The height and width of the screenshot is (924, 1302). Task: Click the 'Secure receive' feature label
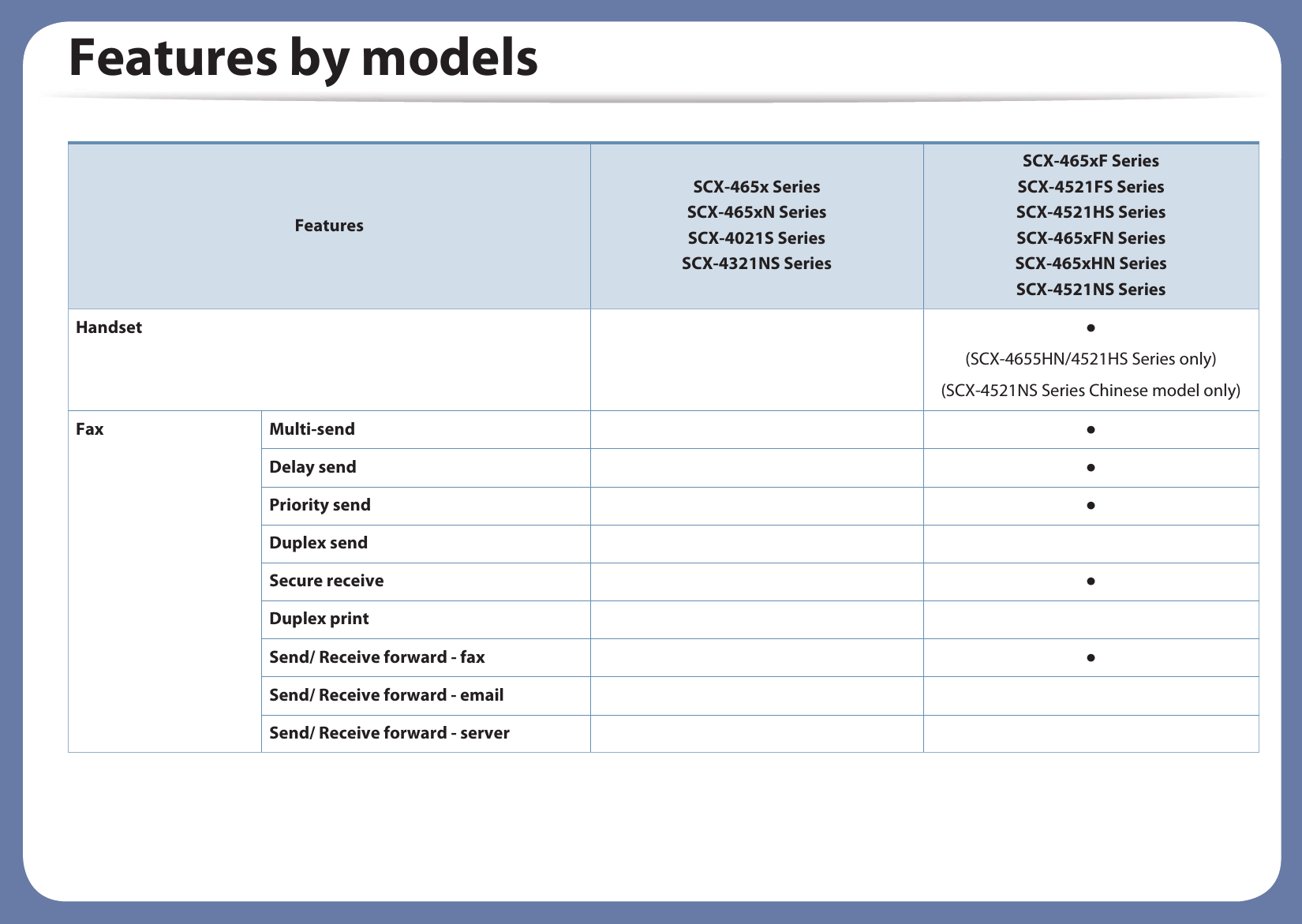coord(326,581)
